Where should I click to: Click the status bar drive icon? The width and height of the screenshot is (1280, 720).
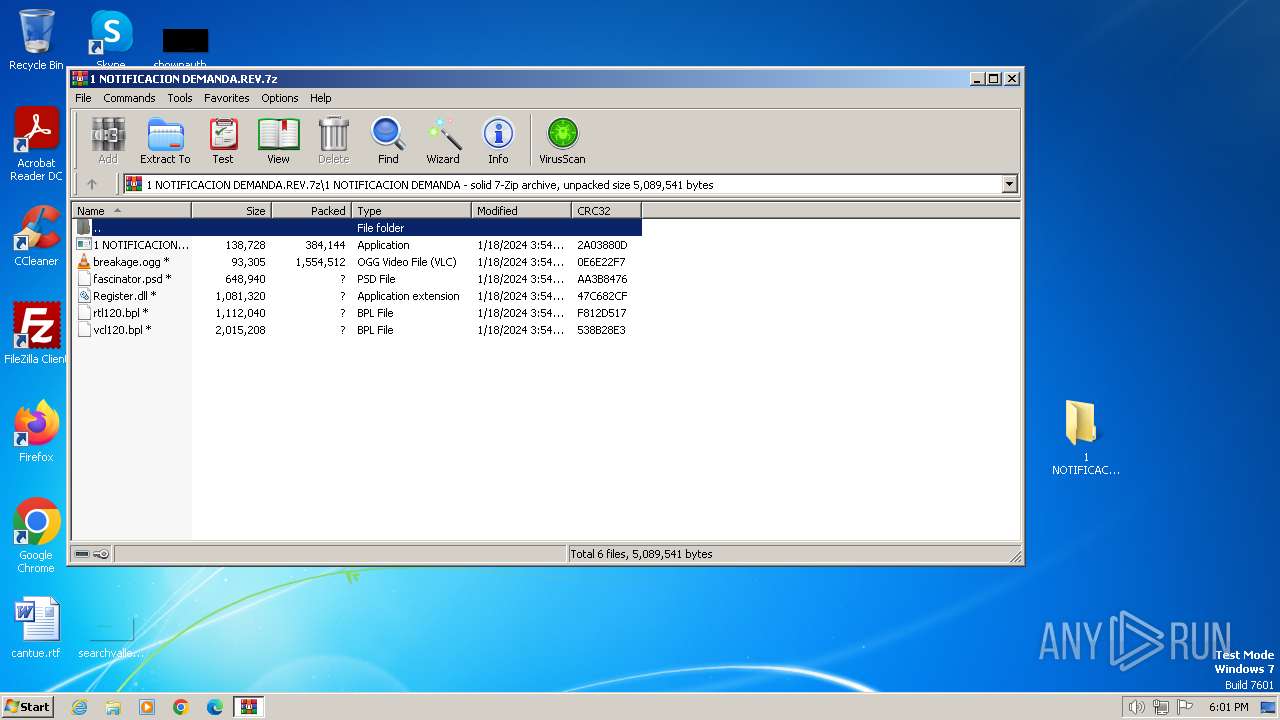coord(82,554)
